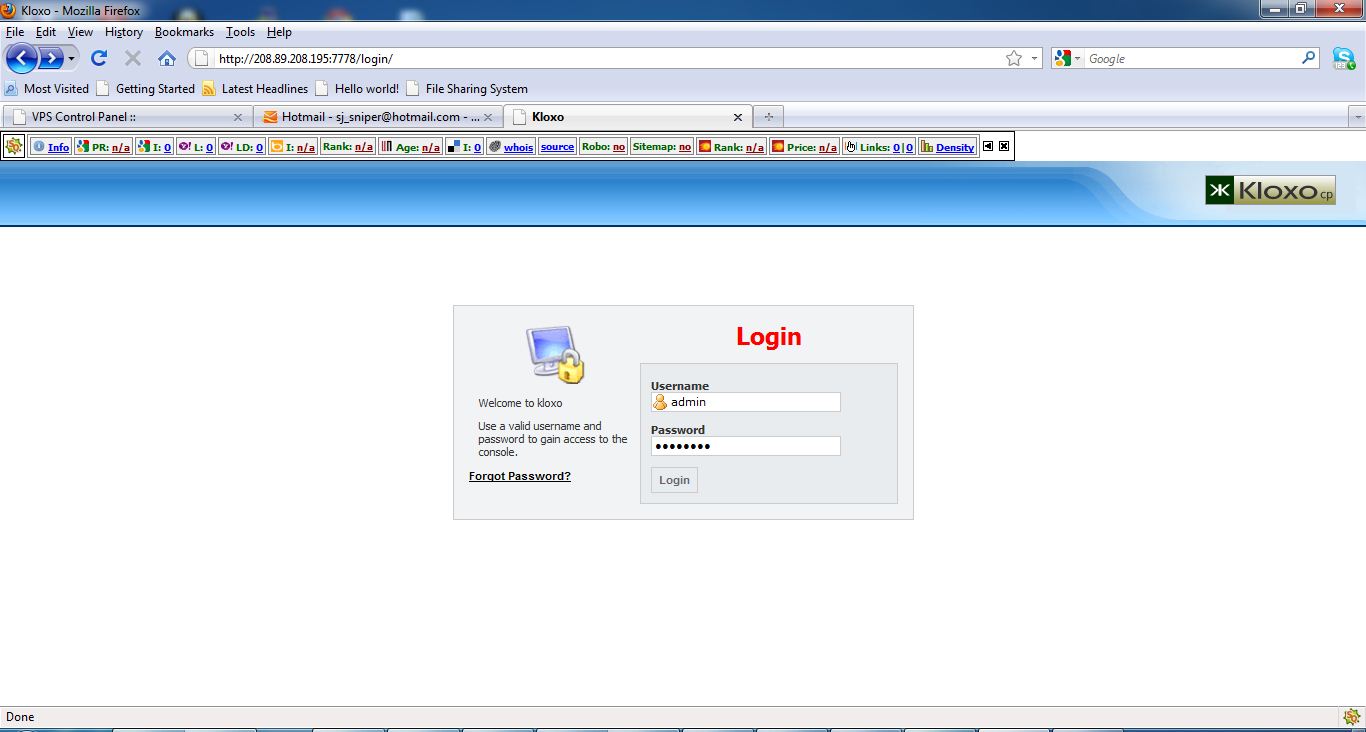The image size is (1366, 732).
Task: Go back with the Back arrow button
Action: [21, 58]
